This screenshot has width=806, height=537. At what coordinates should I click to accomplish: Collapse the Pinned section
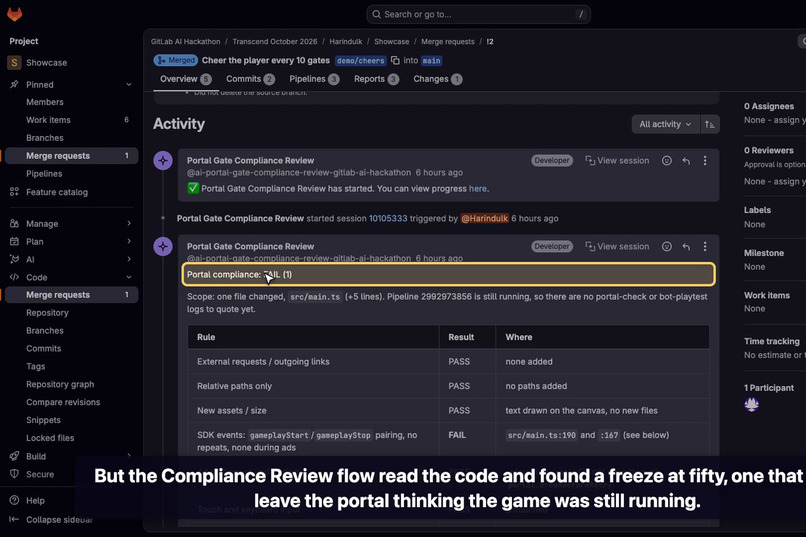129,85
